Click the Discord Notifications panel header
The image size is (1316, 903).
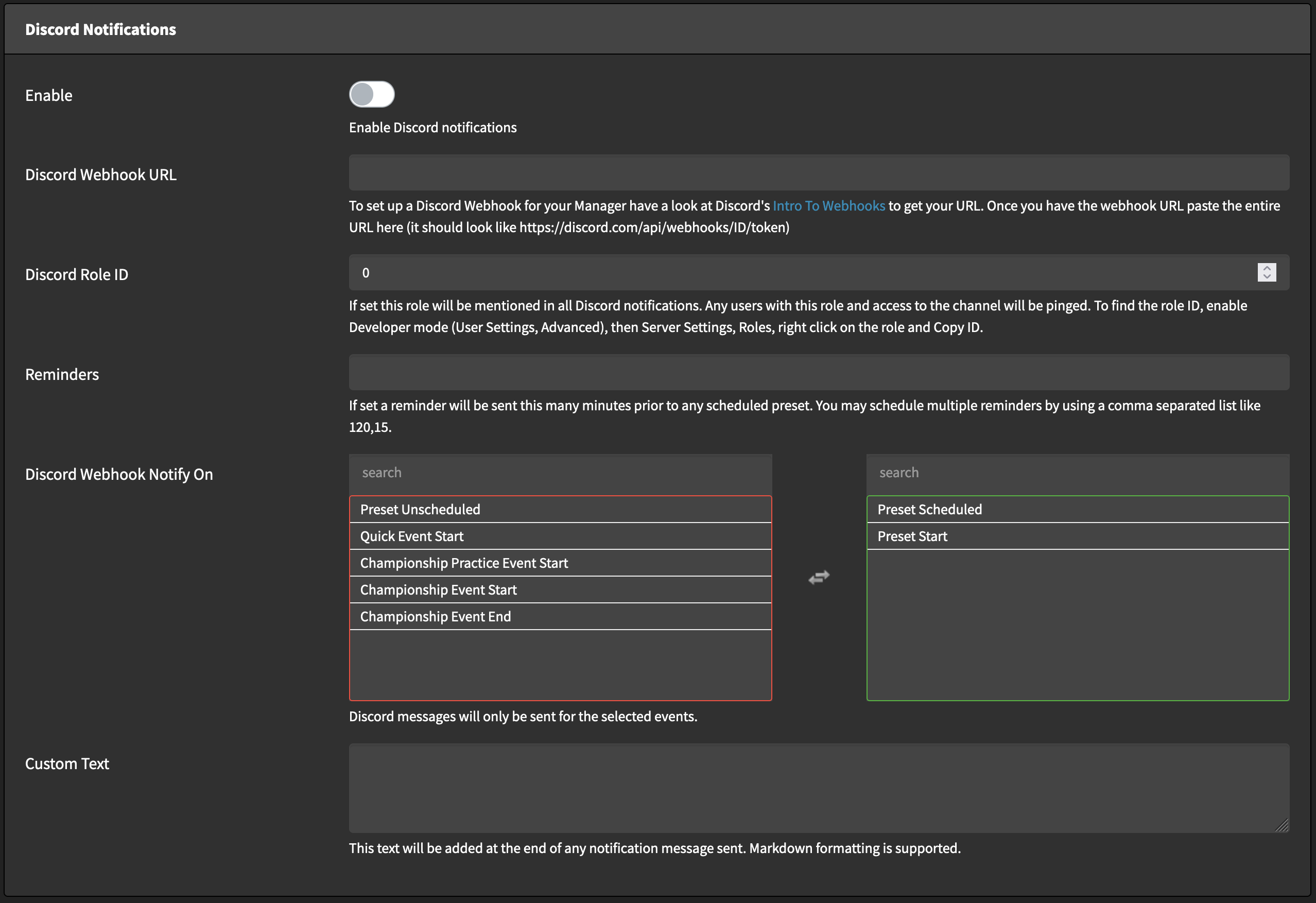[657, 29]
